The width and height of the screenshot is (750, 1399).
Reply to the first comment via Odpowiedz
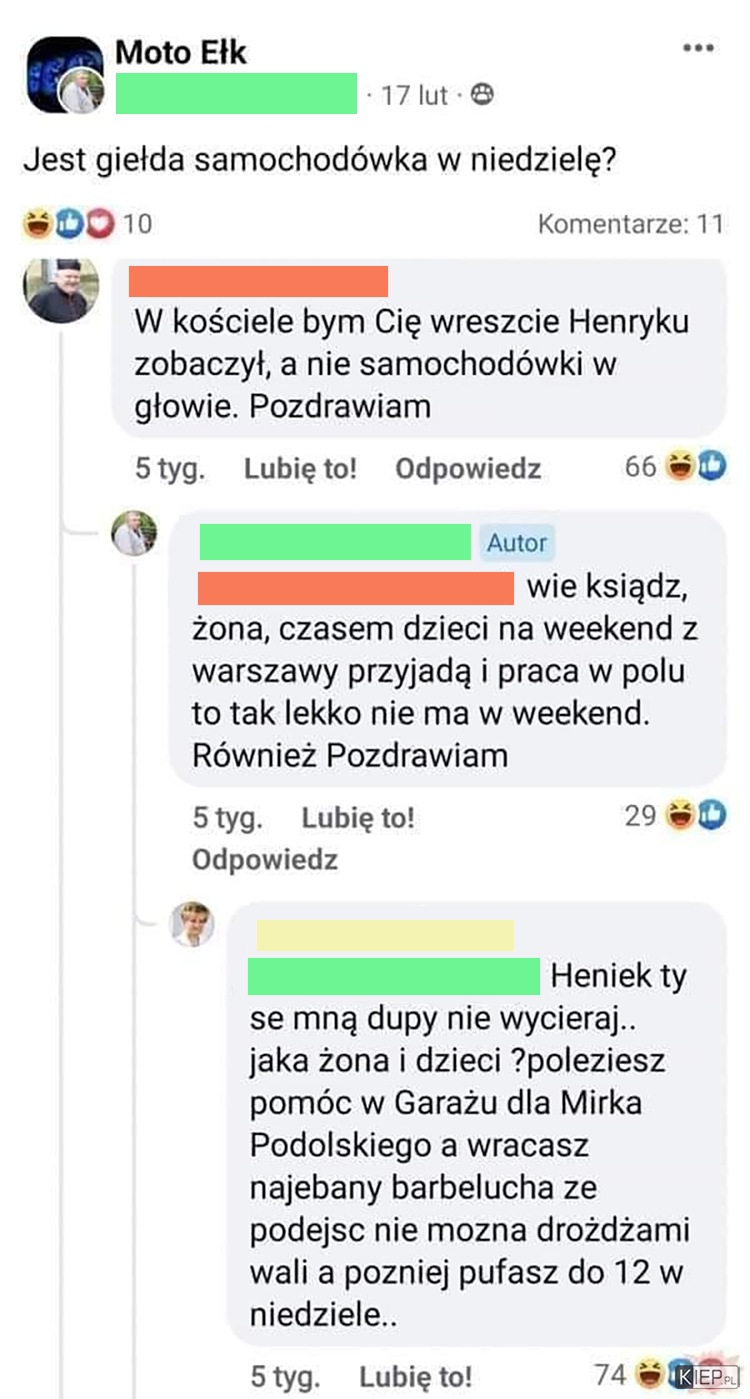point(468,468)
